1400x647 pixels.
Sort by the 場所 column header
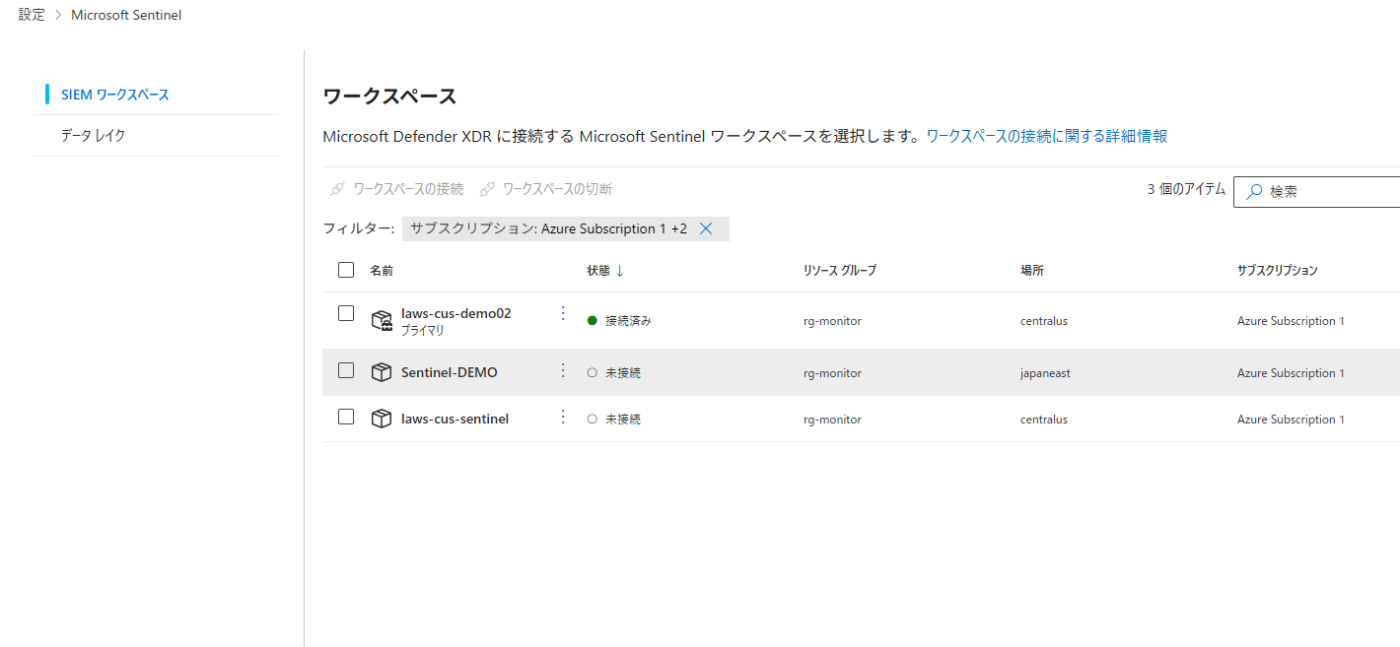[1032, 271]
